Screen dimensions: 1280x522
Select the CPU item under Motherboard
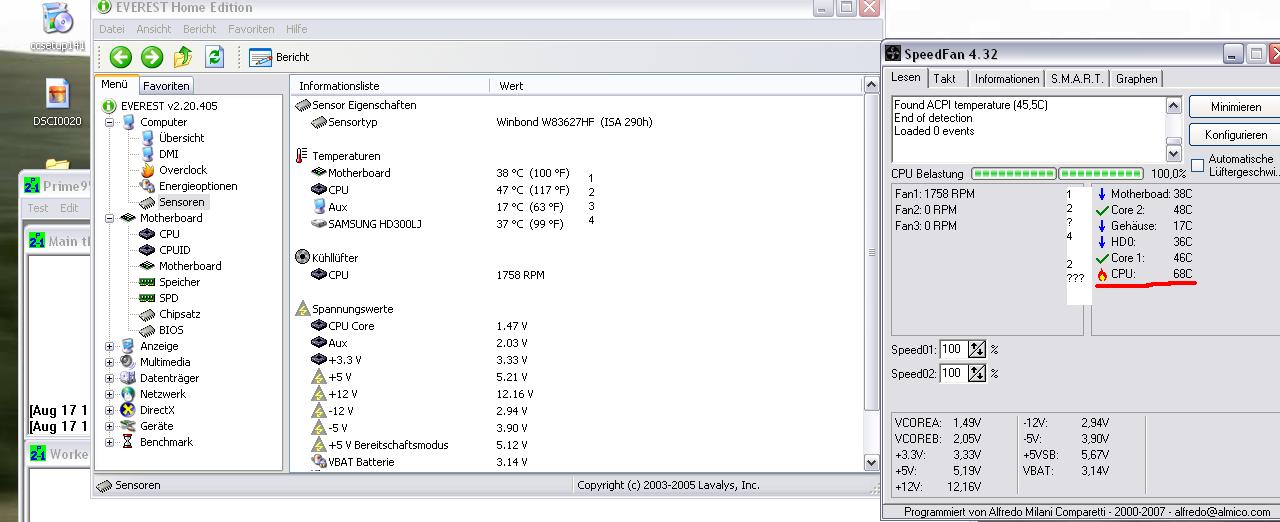click(x=169, y=234)
